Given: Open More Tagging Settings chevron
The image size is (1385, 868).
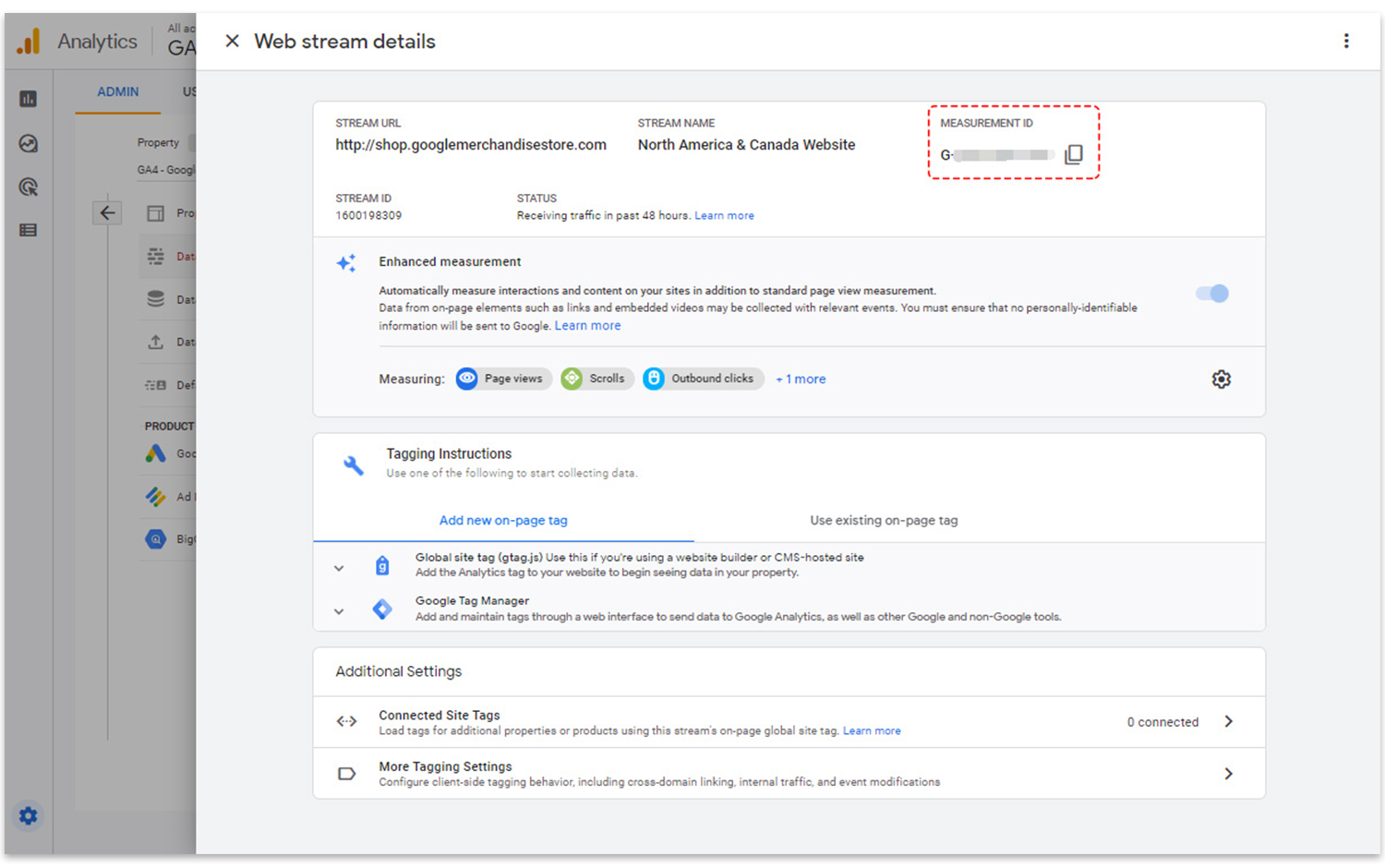Looking at the screenshot, I should [x=1228, y=774].
